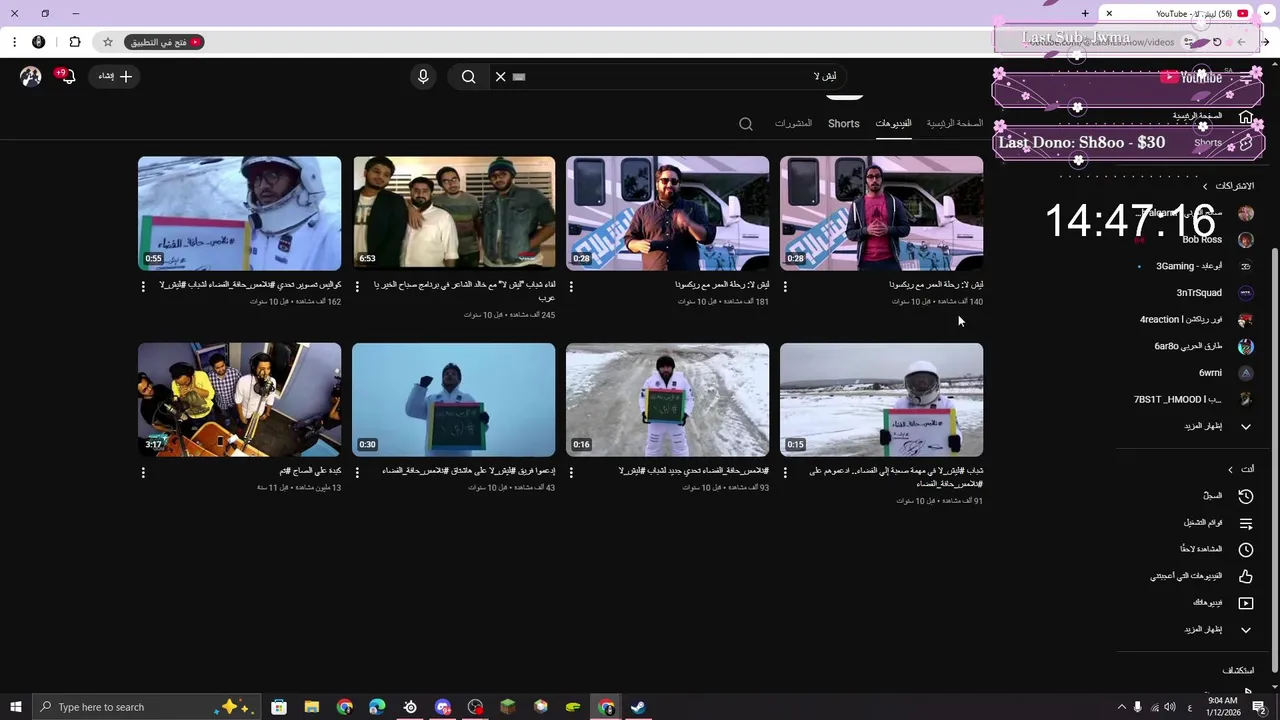Open video thumbnail with 0:55 duration
Screen dimensions: 1280x720
click(x=239, y=213)
